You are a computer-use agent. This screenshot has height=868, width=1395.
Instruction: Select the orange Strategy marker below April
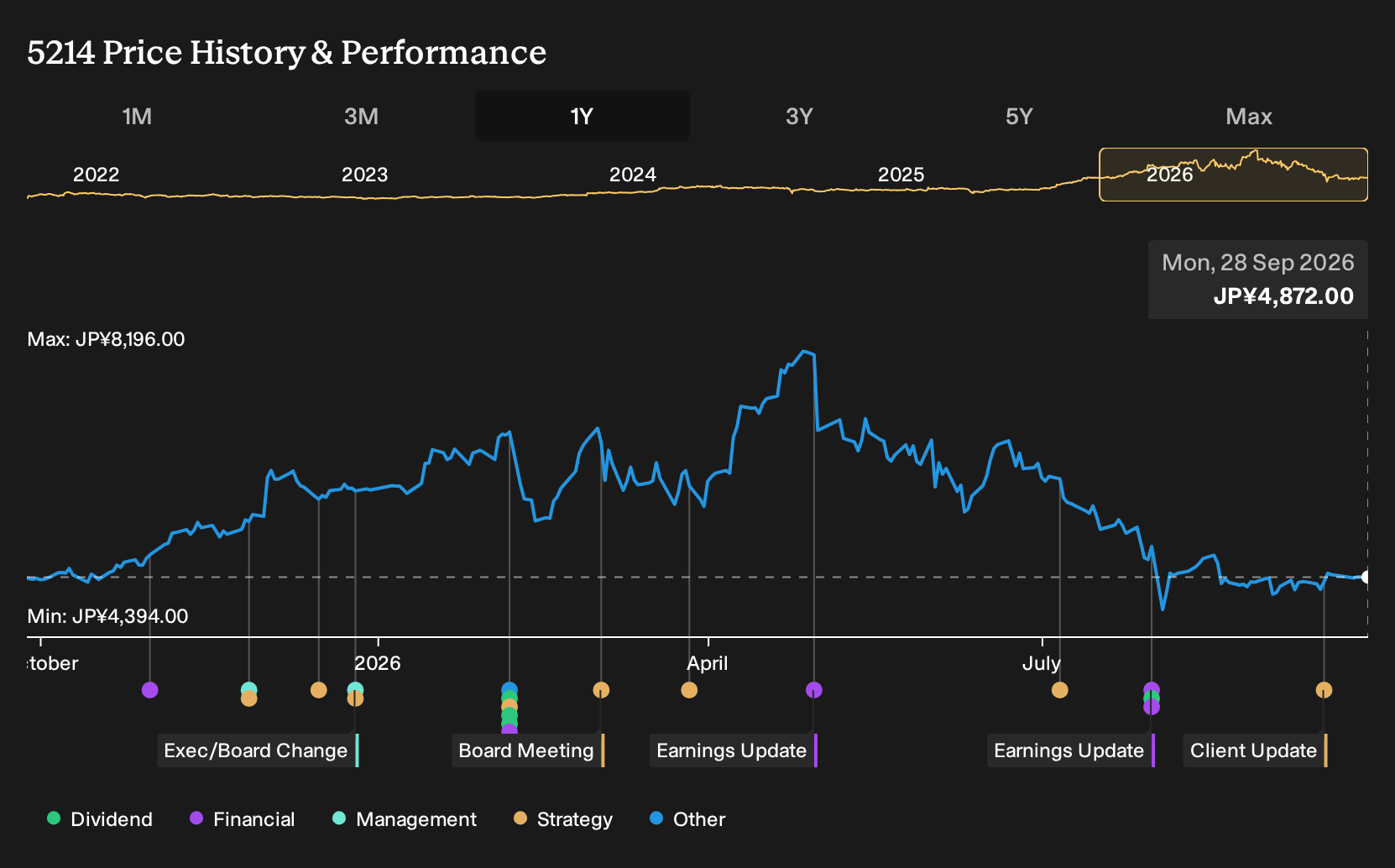pyautogui.click(x=689, y=690)
